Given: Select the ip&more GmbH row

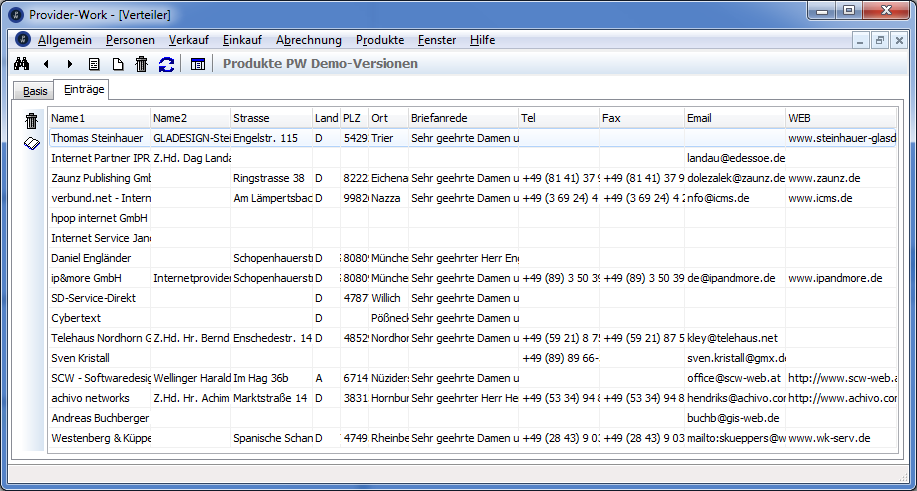Looking at the screenshot, I should (473, 278).
